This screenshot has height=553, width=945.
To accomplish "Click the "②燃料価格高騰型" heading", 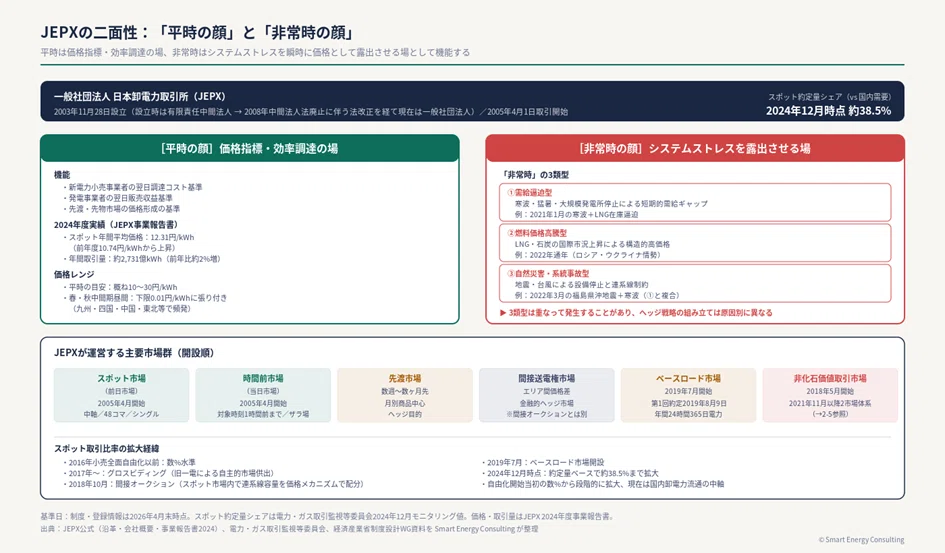I will pos(537,233).
